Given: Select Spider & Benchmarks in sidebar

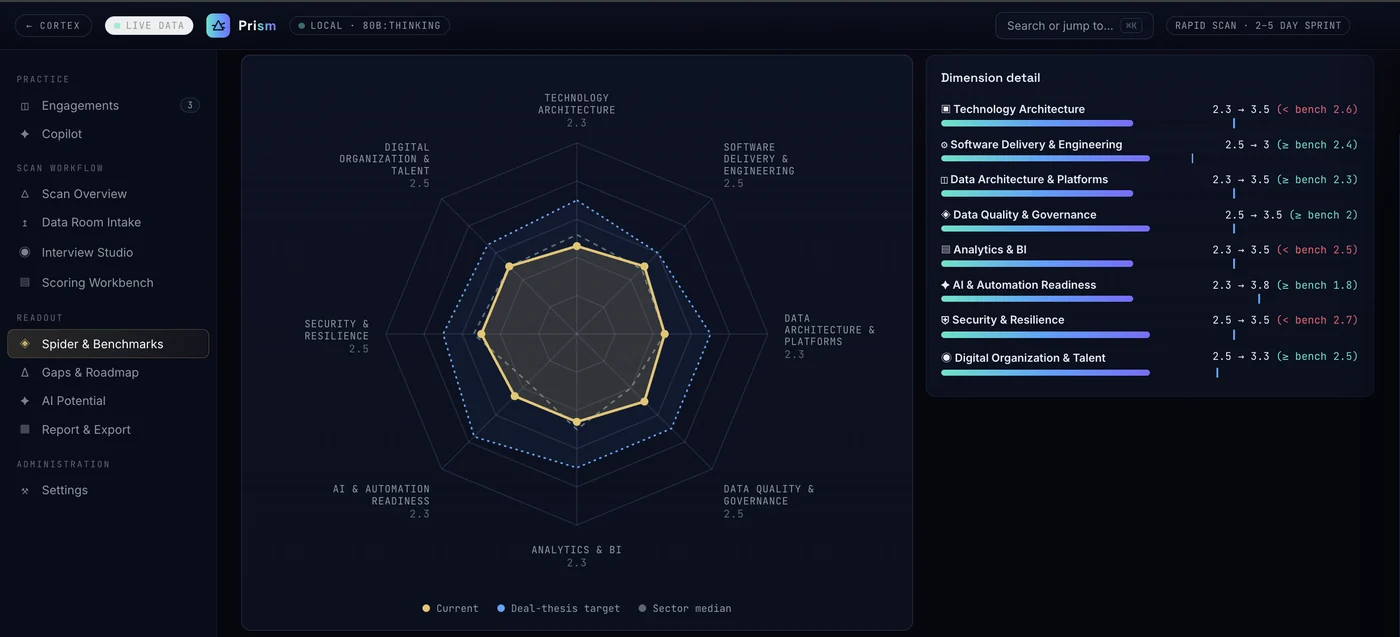Looking at the screenshot, I should coord(108,344).
